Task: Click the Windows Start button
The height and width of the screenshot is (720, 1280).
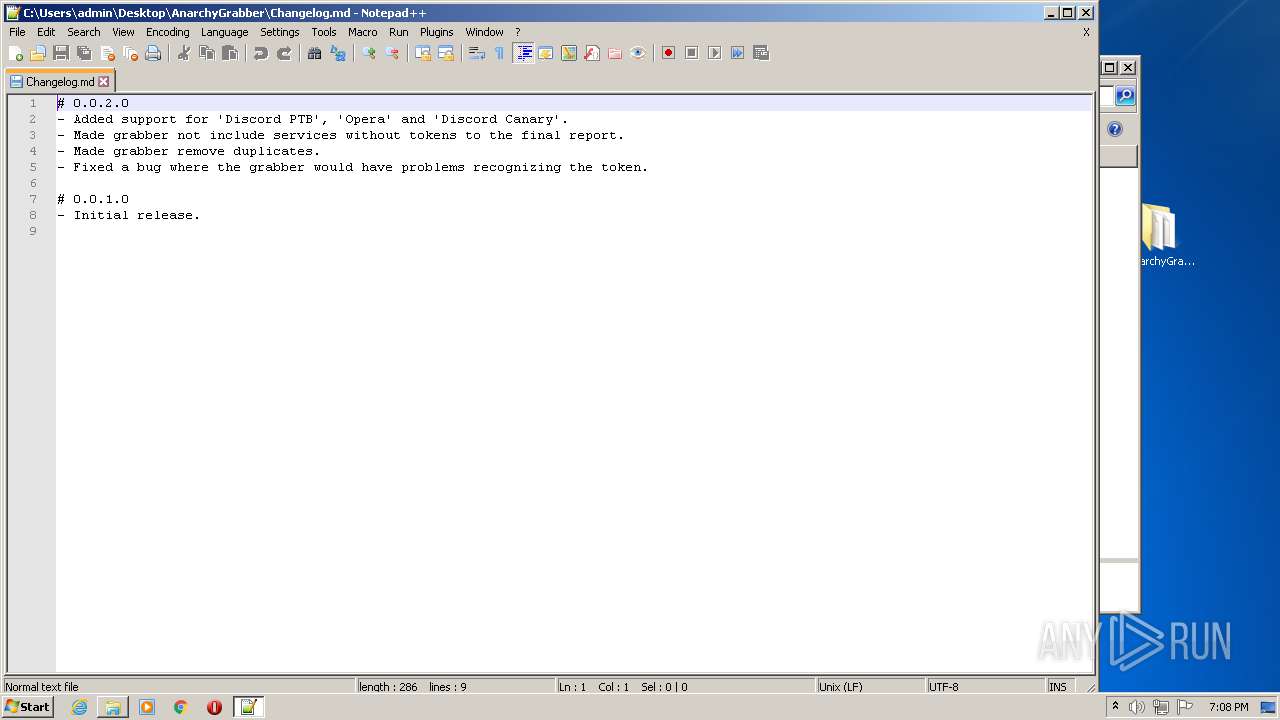Action: coord(28,707)
